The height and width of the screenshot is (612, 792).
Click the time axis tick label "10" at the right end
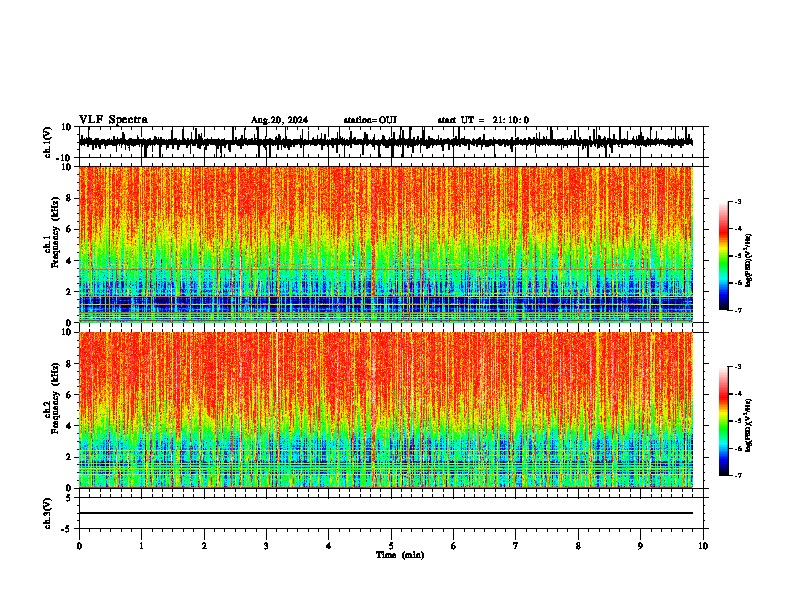tap(703, 546)
